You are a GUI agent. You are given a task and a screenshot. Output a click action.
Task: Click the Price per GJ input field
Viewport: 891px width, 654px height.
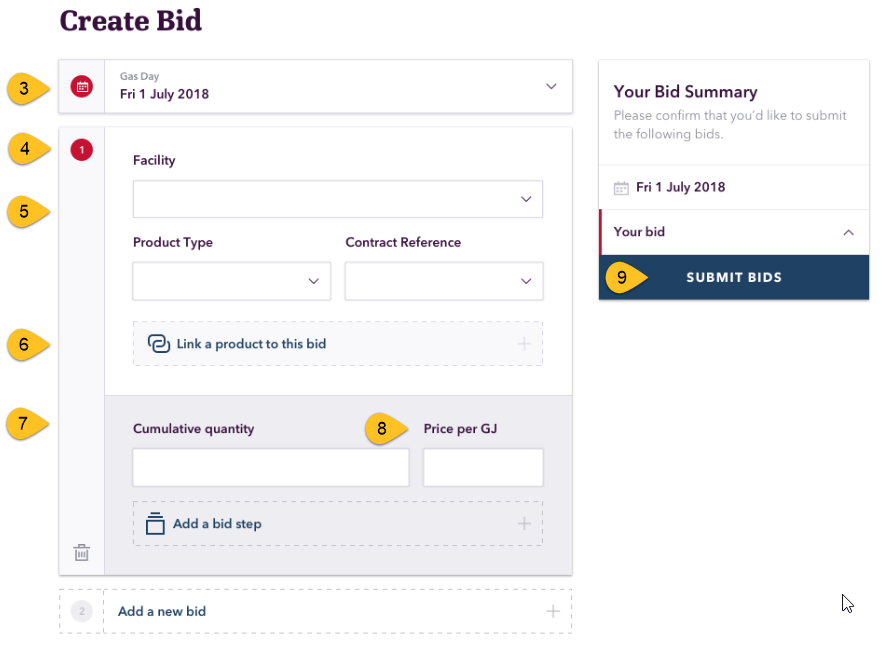[483, 467]
